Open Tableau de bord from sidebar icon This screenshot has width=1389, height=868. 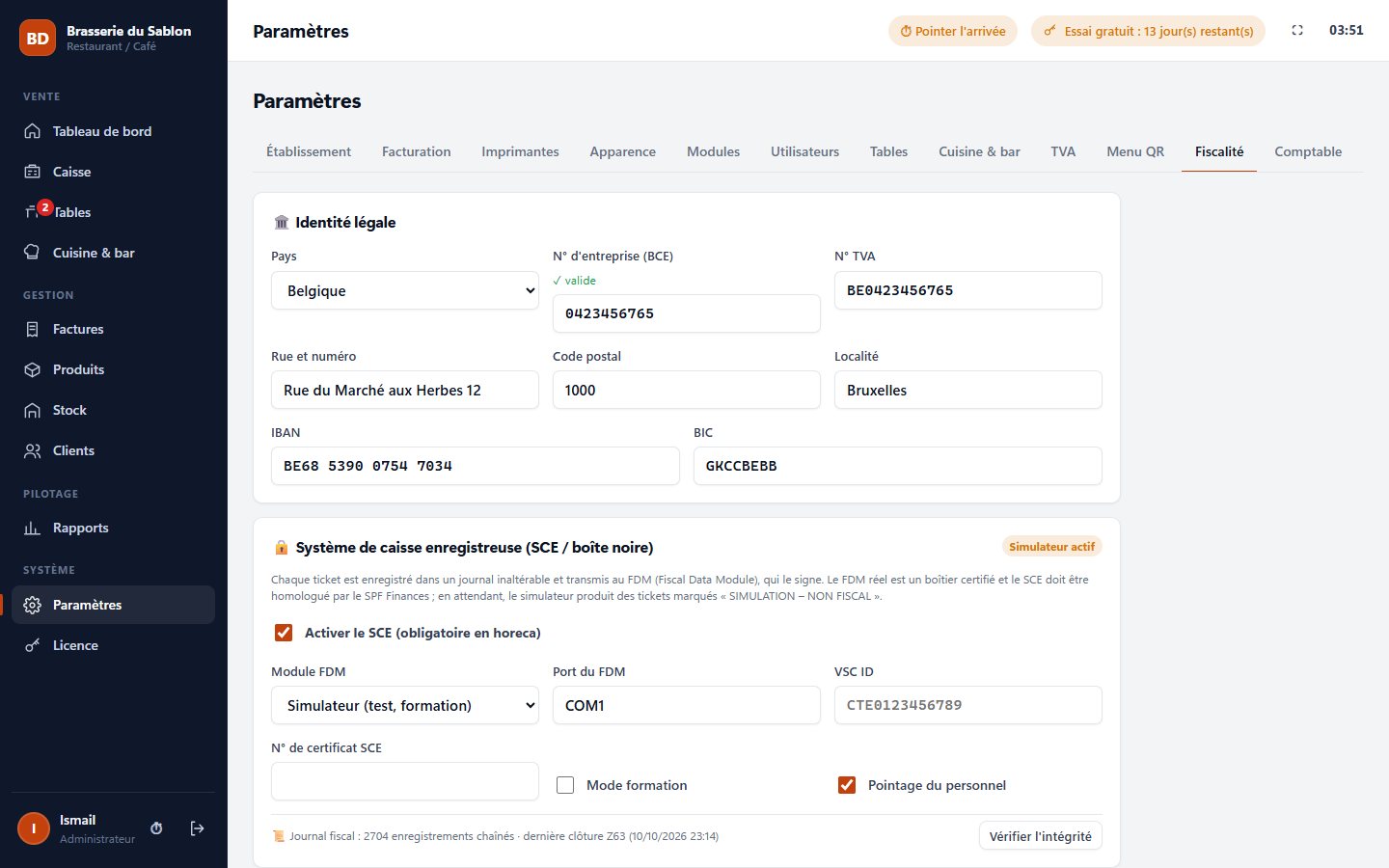point(32,131)
